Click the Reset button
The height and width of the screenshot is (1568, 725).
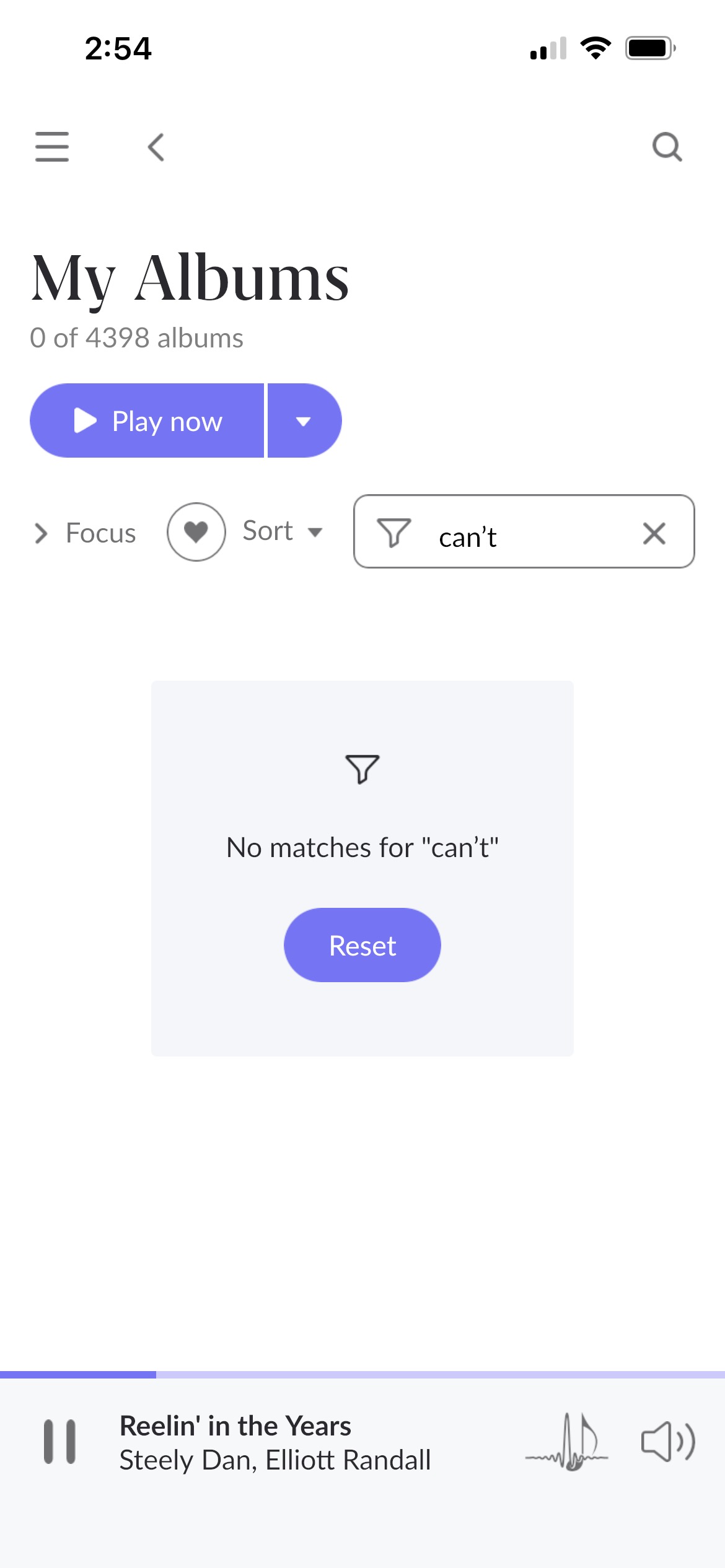pyautogui.click(x=362, y=945)
